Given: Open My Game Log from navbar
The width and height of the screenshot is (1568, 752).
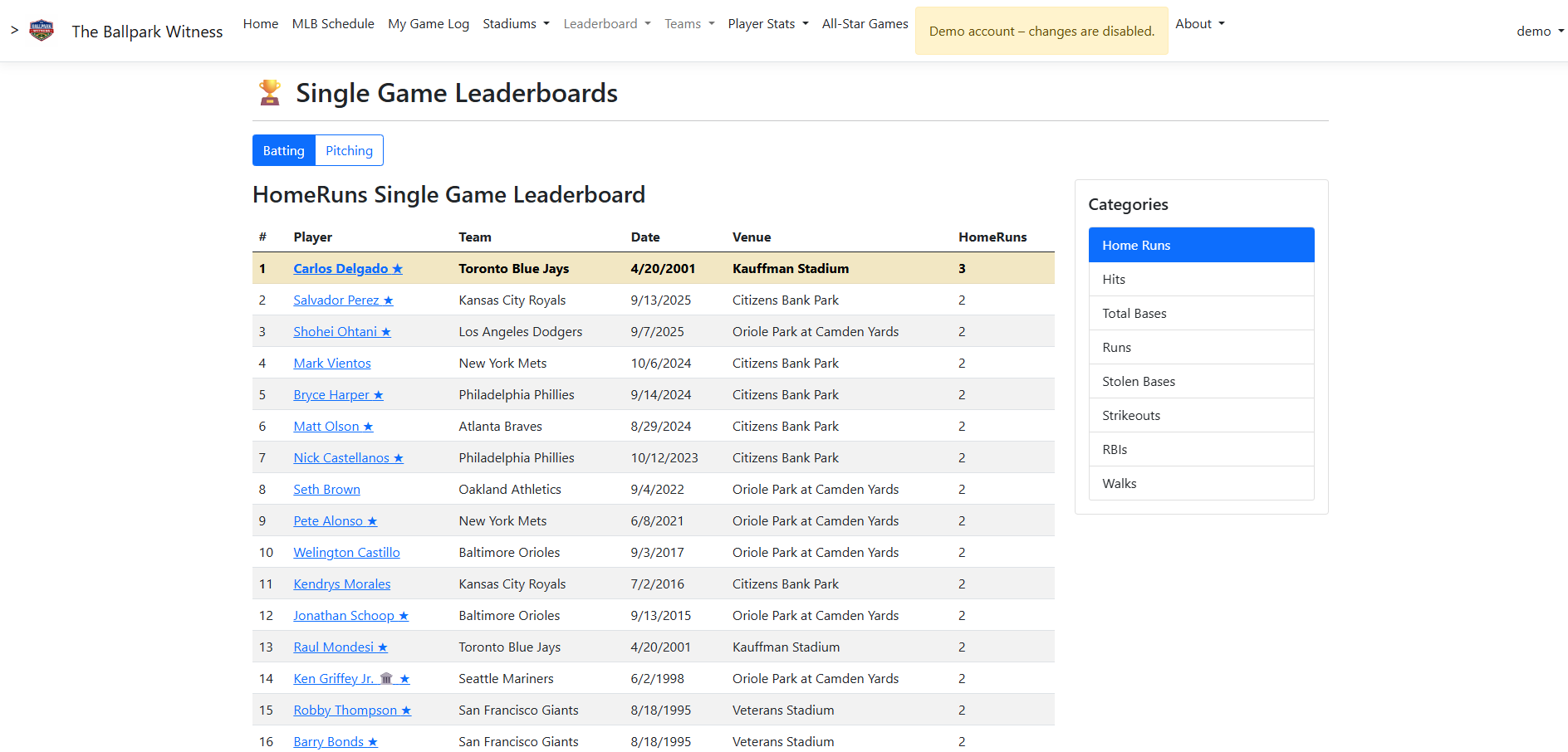Looking at the screenshot, I should tap(429, 24).
